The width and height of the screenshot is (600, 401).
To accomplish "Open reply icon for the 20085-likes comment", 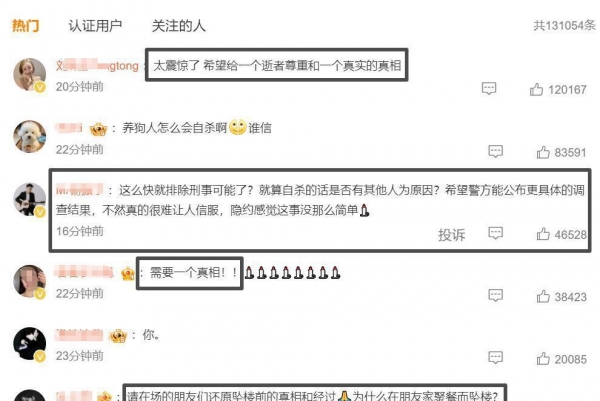I will pos(496,358).
